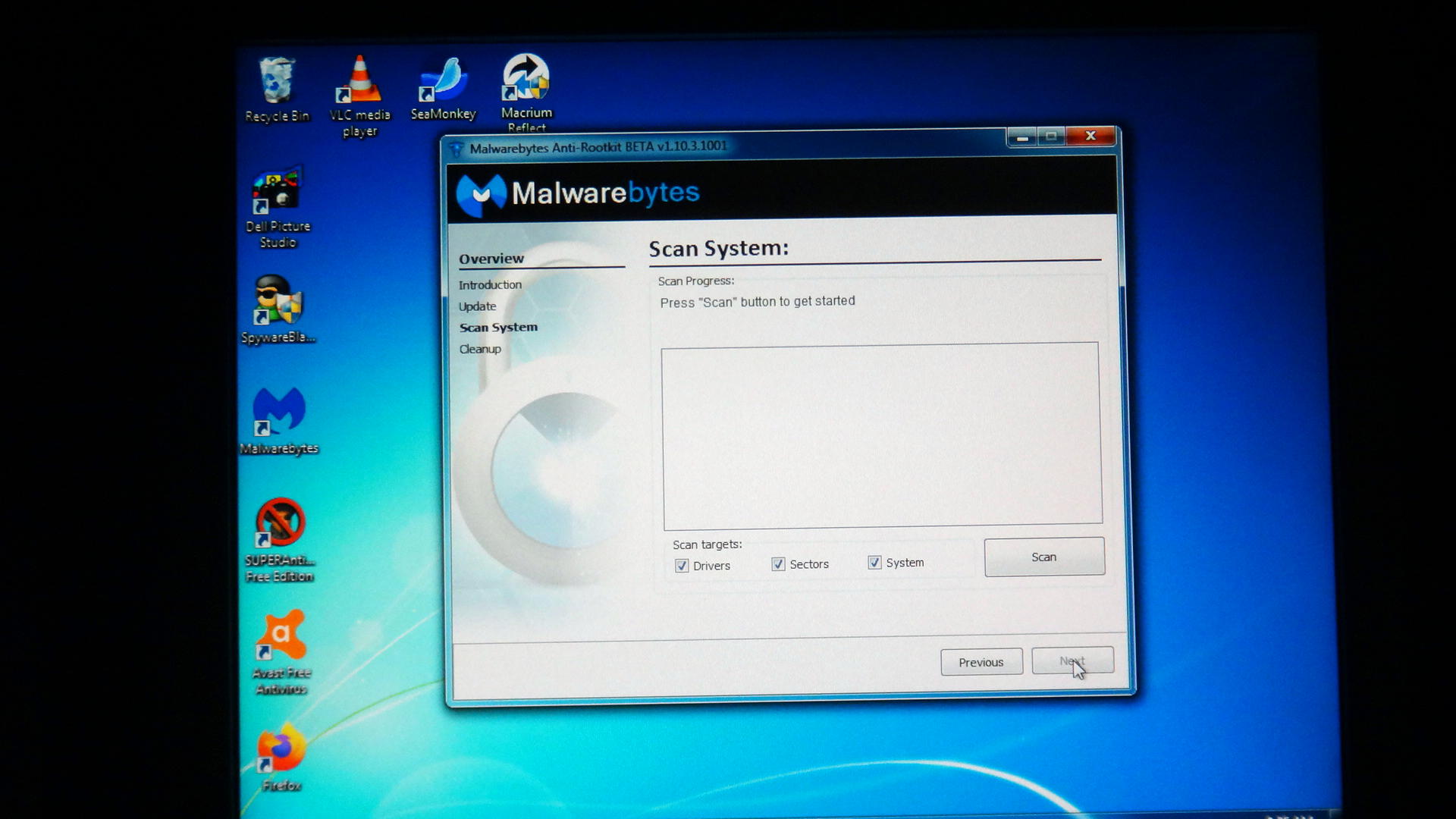Uncheck the System scan target

(874, 563)
